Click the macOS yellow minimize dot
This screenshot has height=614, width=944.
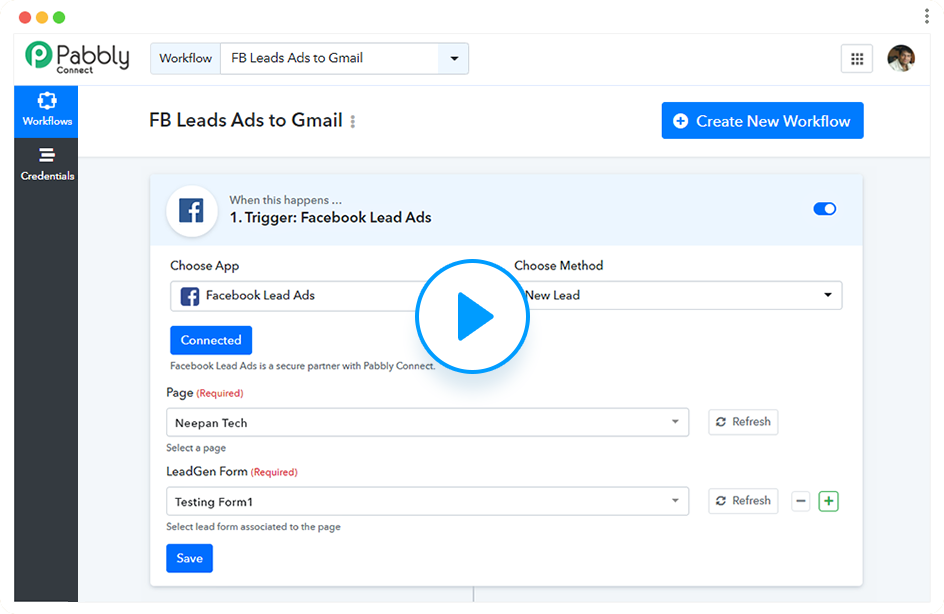pos(42,17)
